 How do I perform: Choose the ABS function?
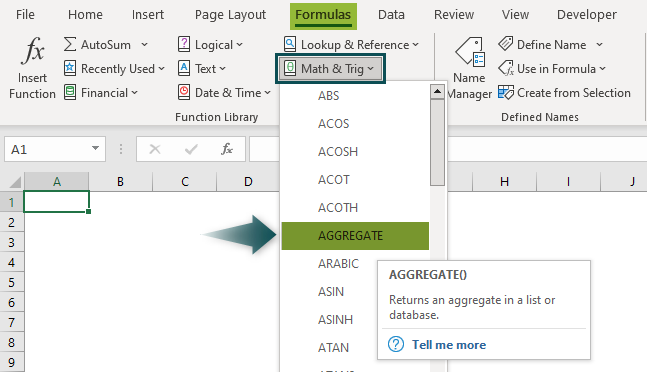pyautogui.click(x=355, y=96)
